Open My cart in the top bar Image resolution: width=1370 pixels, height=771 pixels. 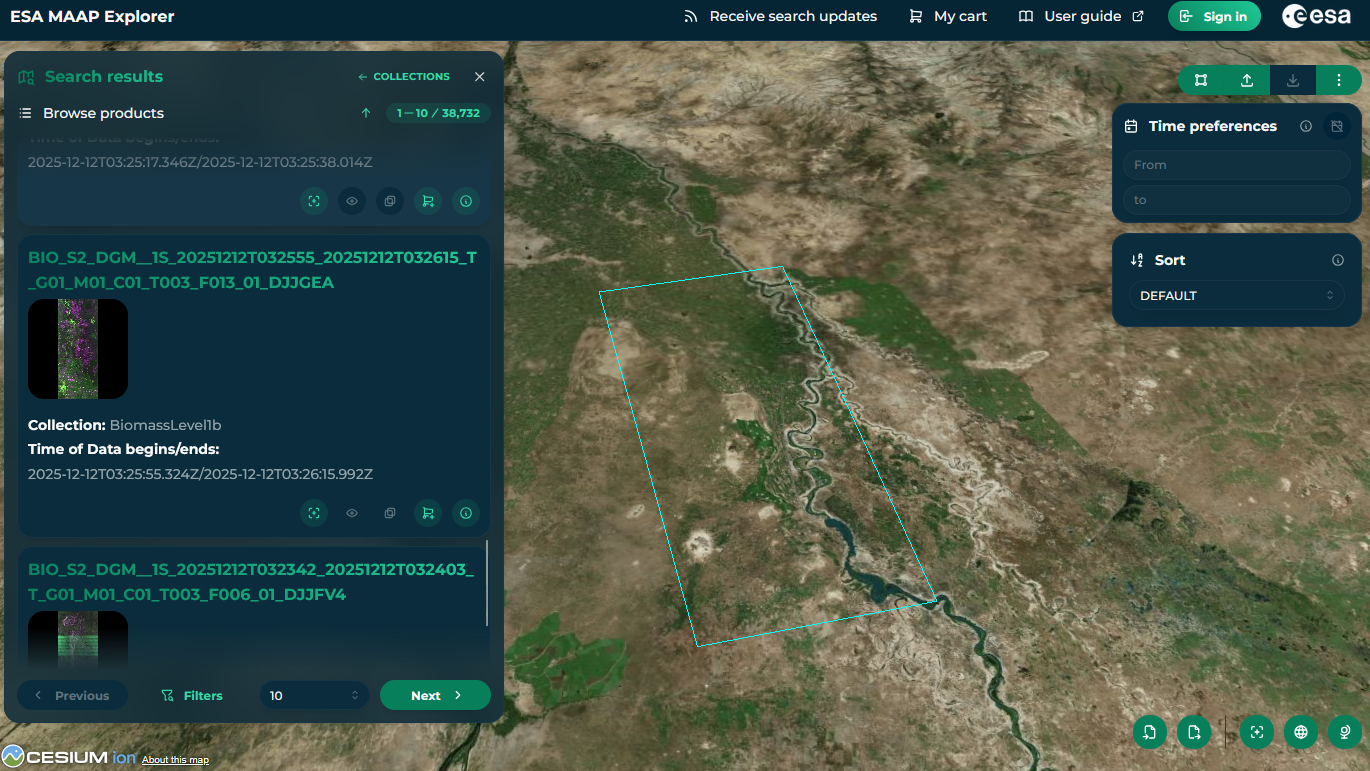947,16
